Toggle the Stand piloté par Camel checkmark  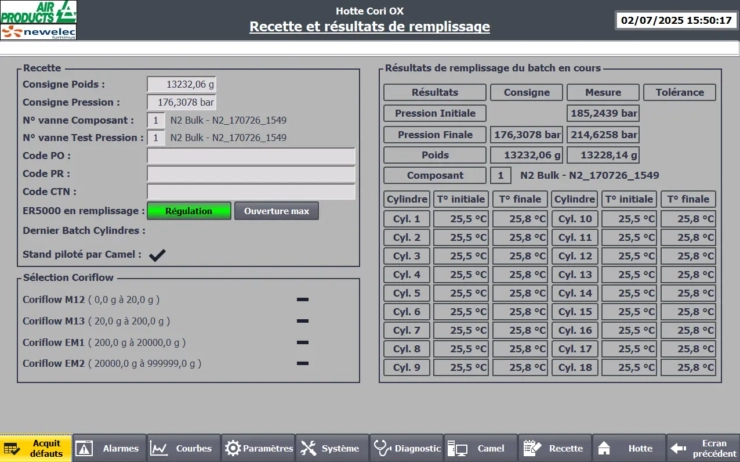pyautogui.click(x=157, y=255)
